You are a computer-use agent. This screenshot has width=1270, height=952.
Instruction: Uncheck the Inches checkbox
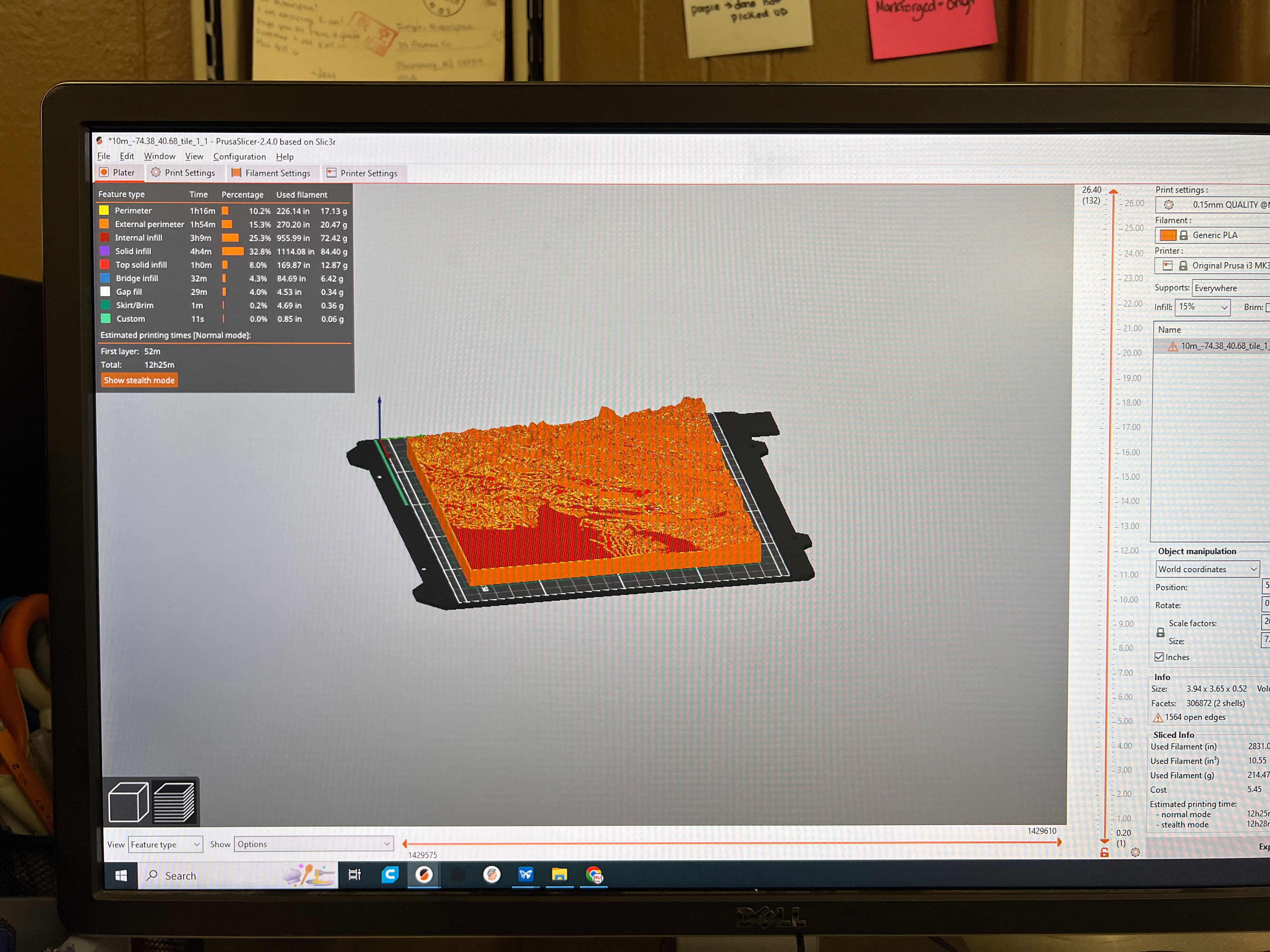(1159, 657)
